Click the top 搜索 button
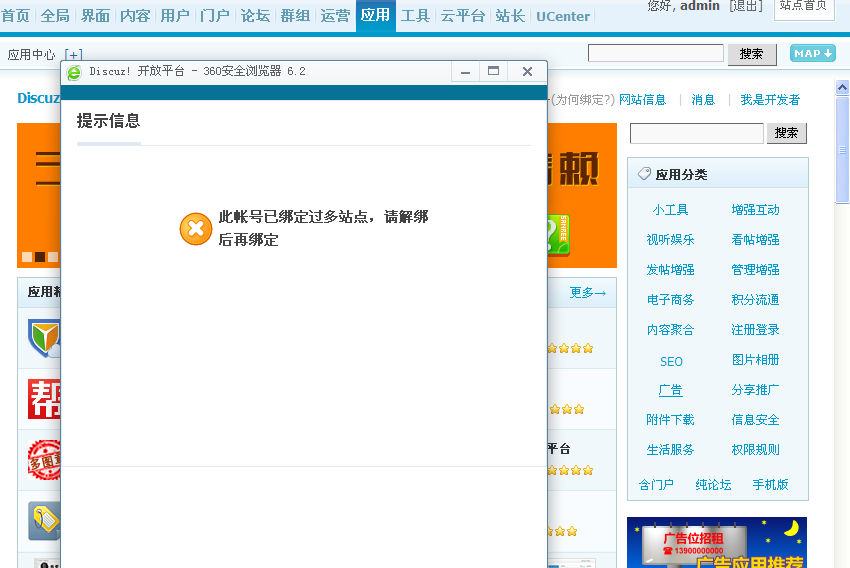This screenshot has height=568, width=850. (752, 54)
